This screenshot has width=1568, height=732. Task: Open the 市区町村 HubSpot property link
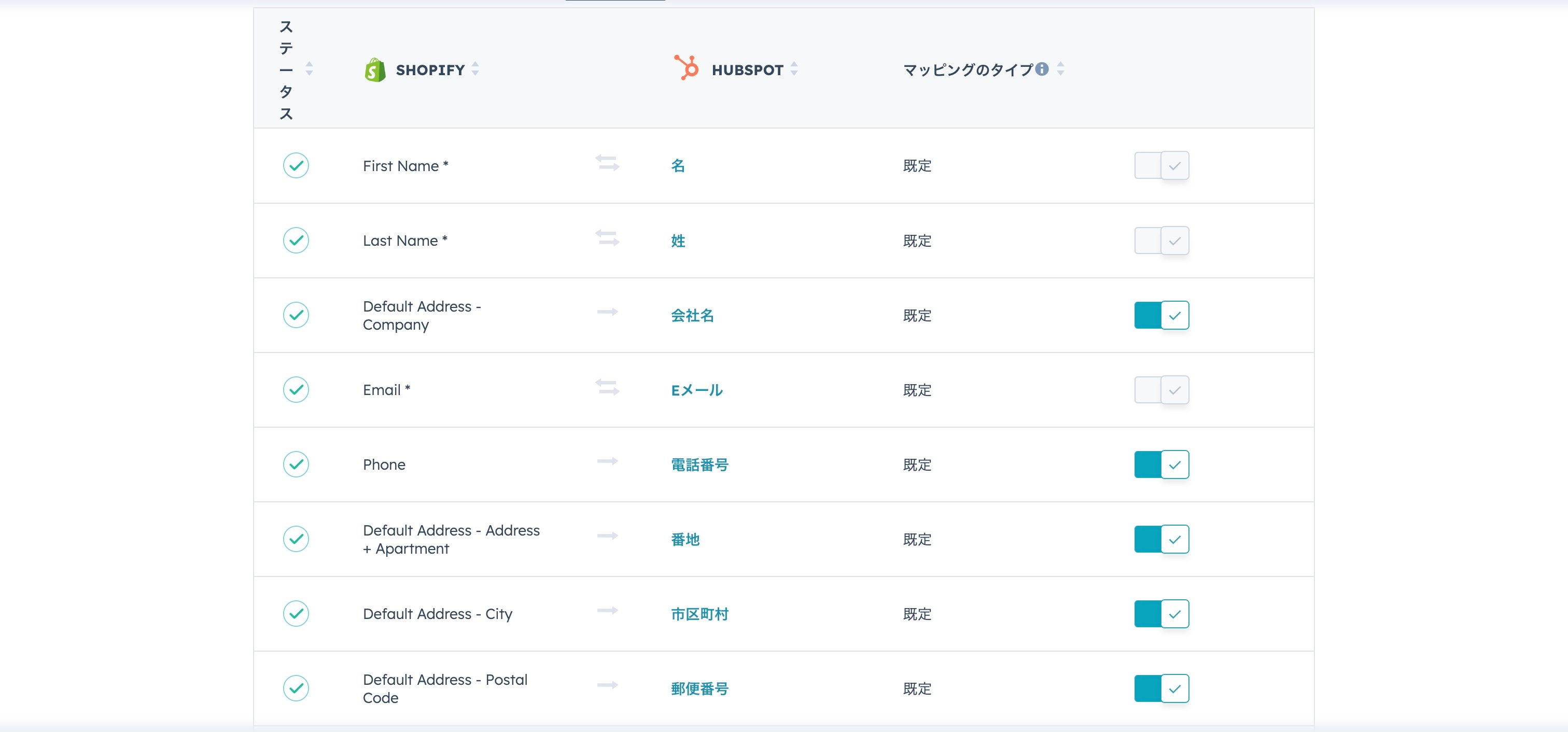click(x=699, y=614)
